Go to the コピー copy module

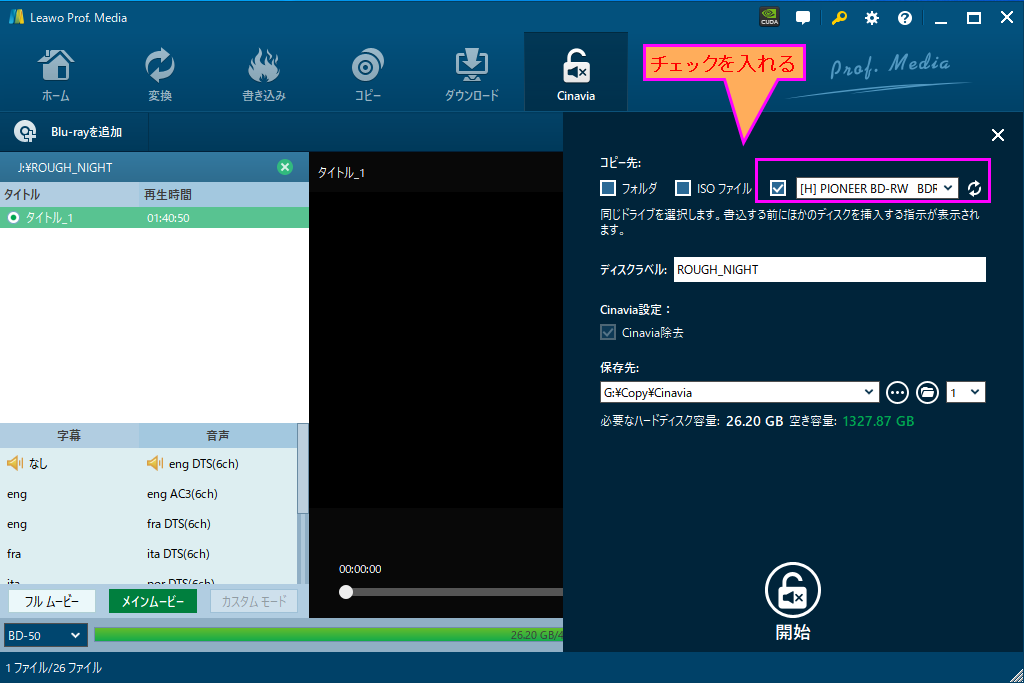pyautogui.click(x=368, y=74)
